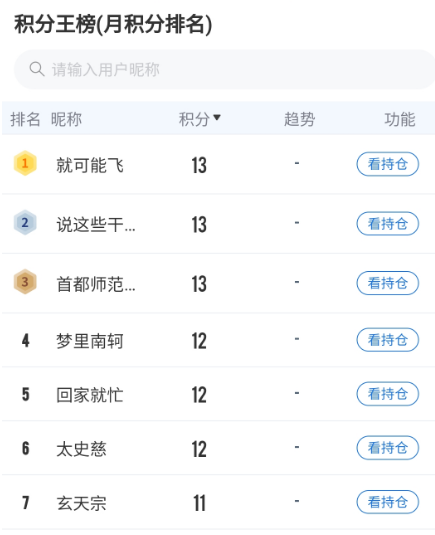This screenshot has width=435, height=535.
Task: View holdings of 就可能飞 via 看持仓
Action: tap(388, 164)
